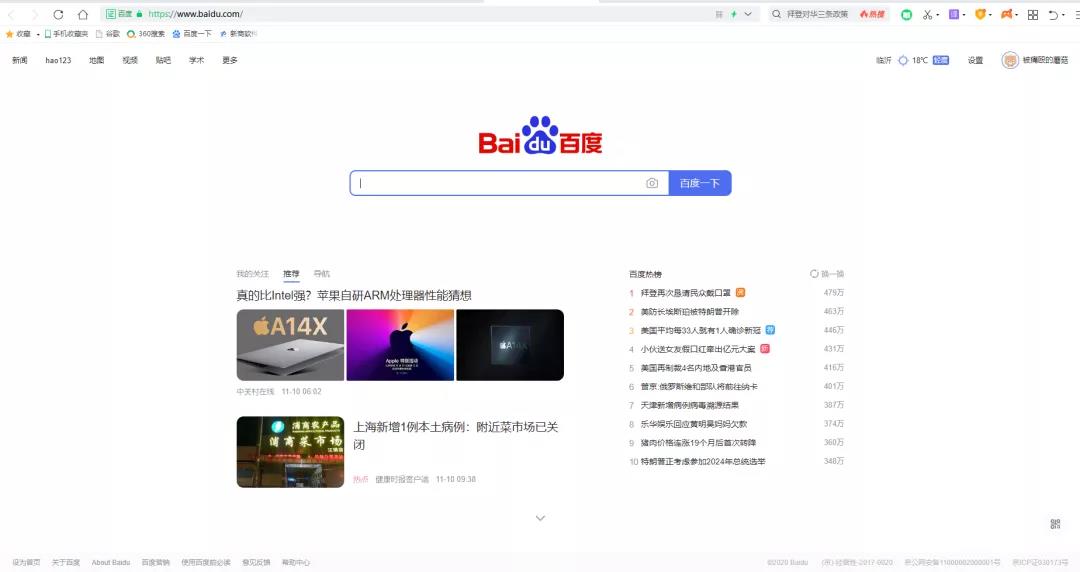Click the user avatar in top right
This screenshot has width=1080, height=572.
coord(1010,61)
